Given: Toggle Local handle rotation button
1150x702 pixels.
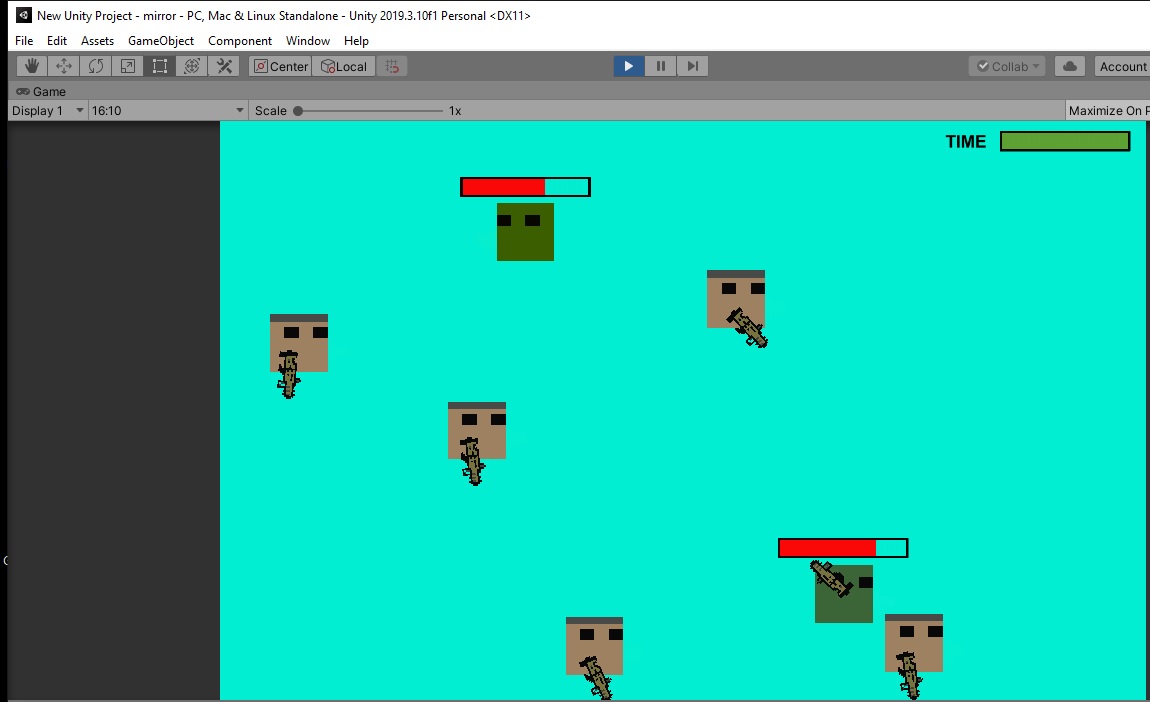Looking at the screenshot, I should (344, 66).
